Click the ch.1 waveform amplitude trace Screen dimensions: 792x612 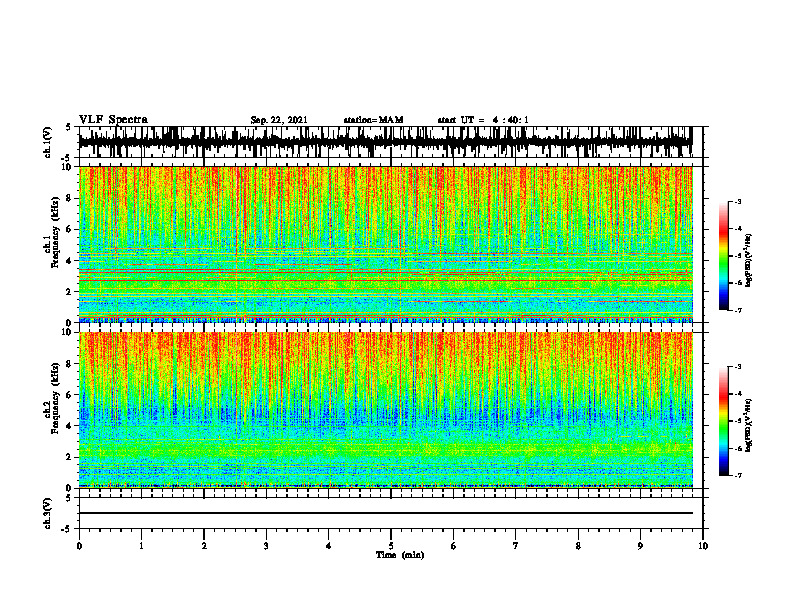(x=385, y=142)
